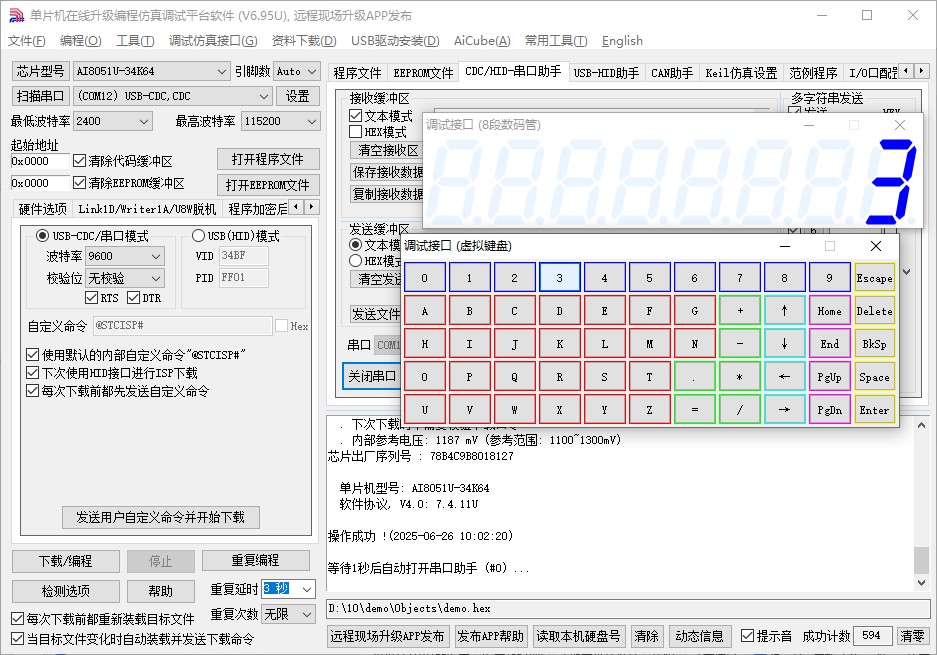The width and height of the screenshot is (937, 655).
Task: Click the period key on virtual keyboard
Action: 694,377
